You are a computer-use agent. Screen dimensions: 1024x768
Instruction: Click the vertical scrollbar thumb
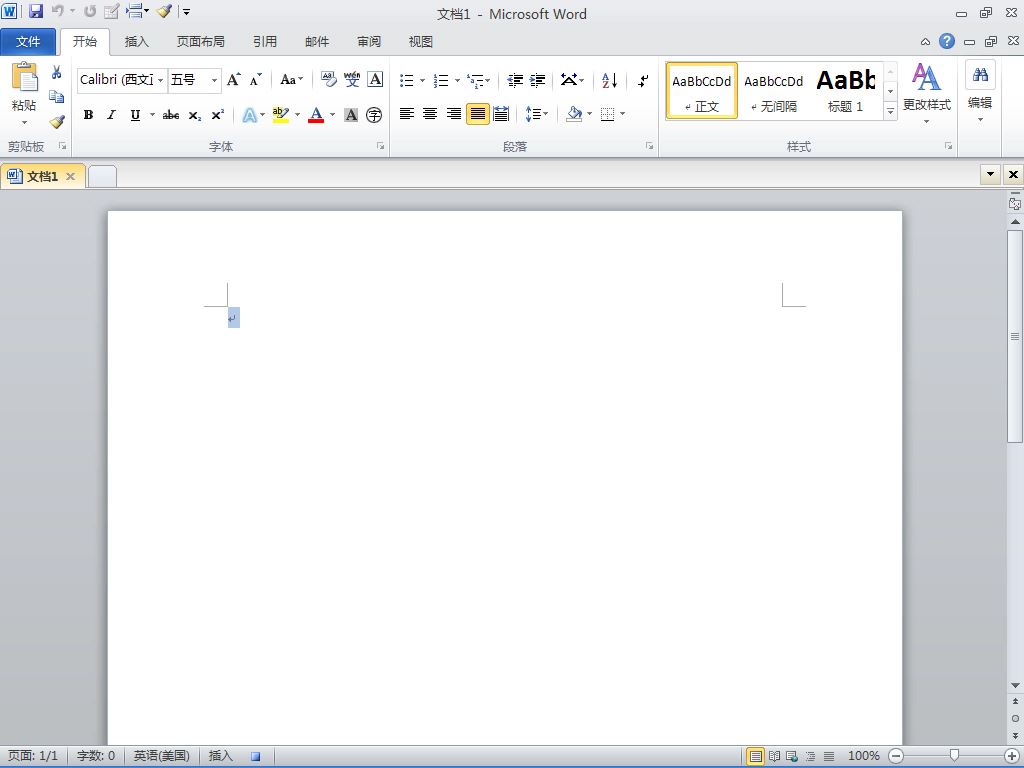[x=1014, y=336]
